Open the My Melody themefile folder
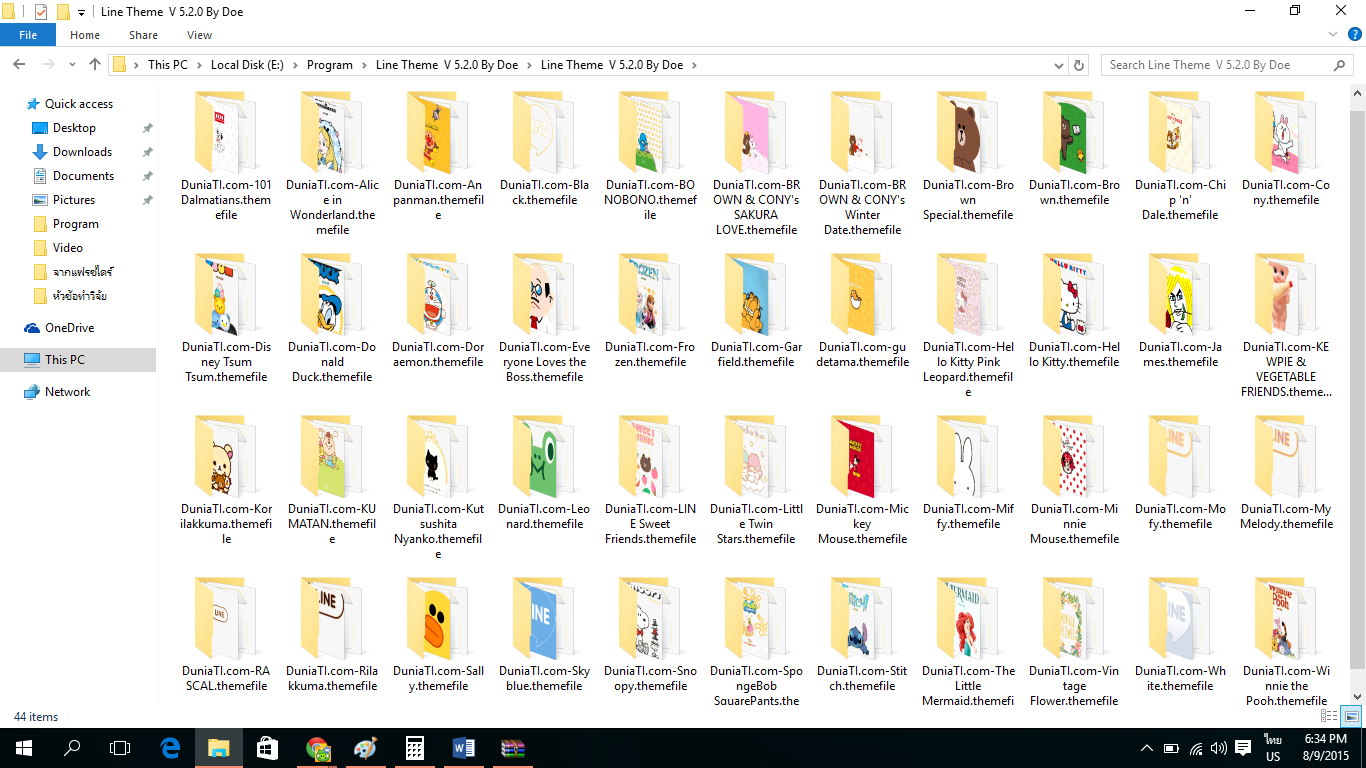This screenshot has width=1366, height=768. 1287,473
